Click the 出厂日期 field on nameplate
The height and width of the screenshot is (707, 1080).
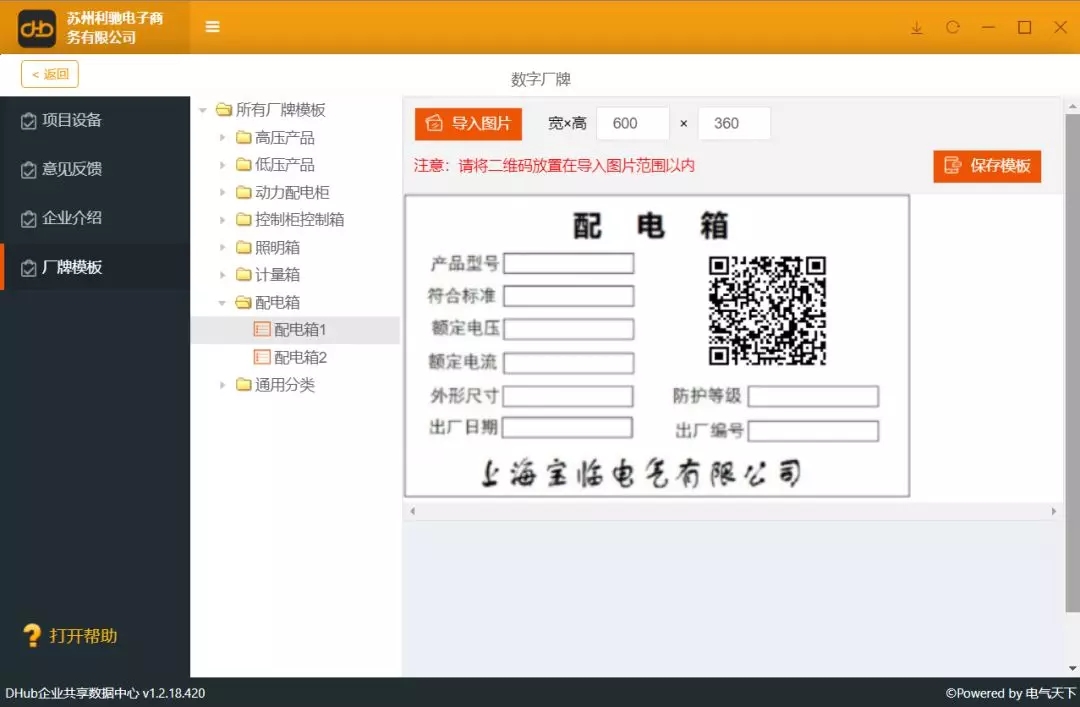click(x=568, y=427)
